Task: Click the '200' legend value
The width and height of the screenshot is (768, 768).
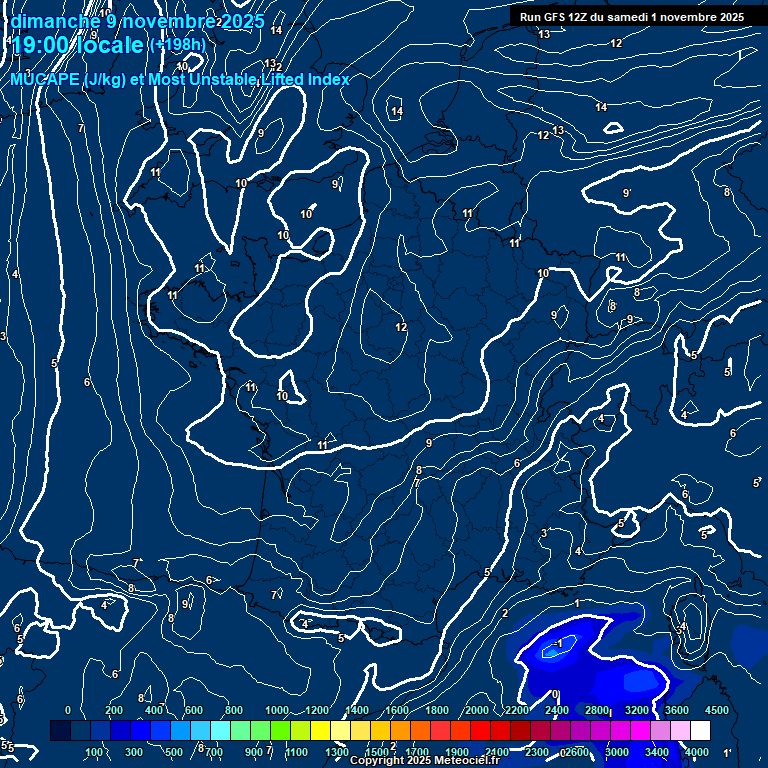Action: 114,710
